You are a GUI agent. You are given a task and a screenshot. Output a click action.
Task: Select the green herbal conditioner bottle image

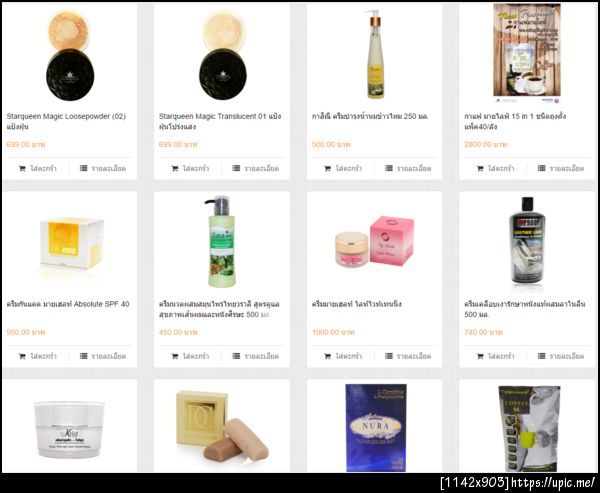pos(221,242)
